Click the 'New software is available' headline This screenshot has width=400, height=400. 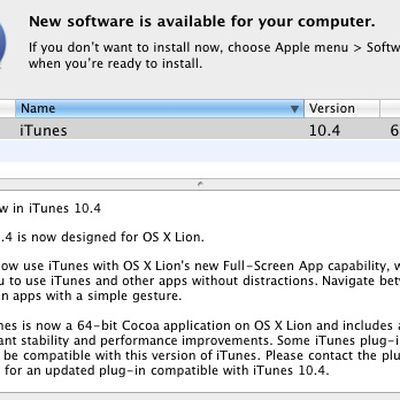tap(202, 22)
